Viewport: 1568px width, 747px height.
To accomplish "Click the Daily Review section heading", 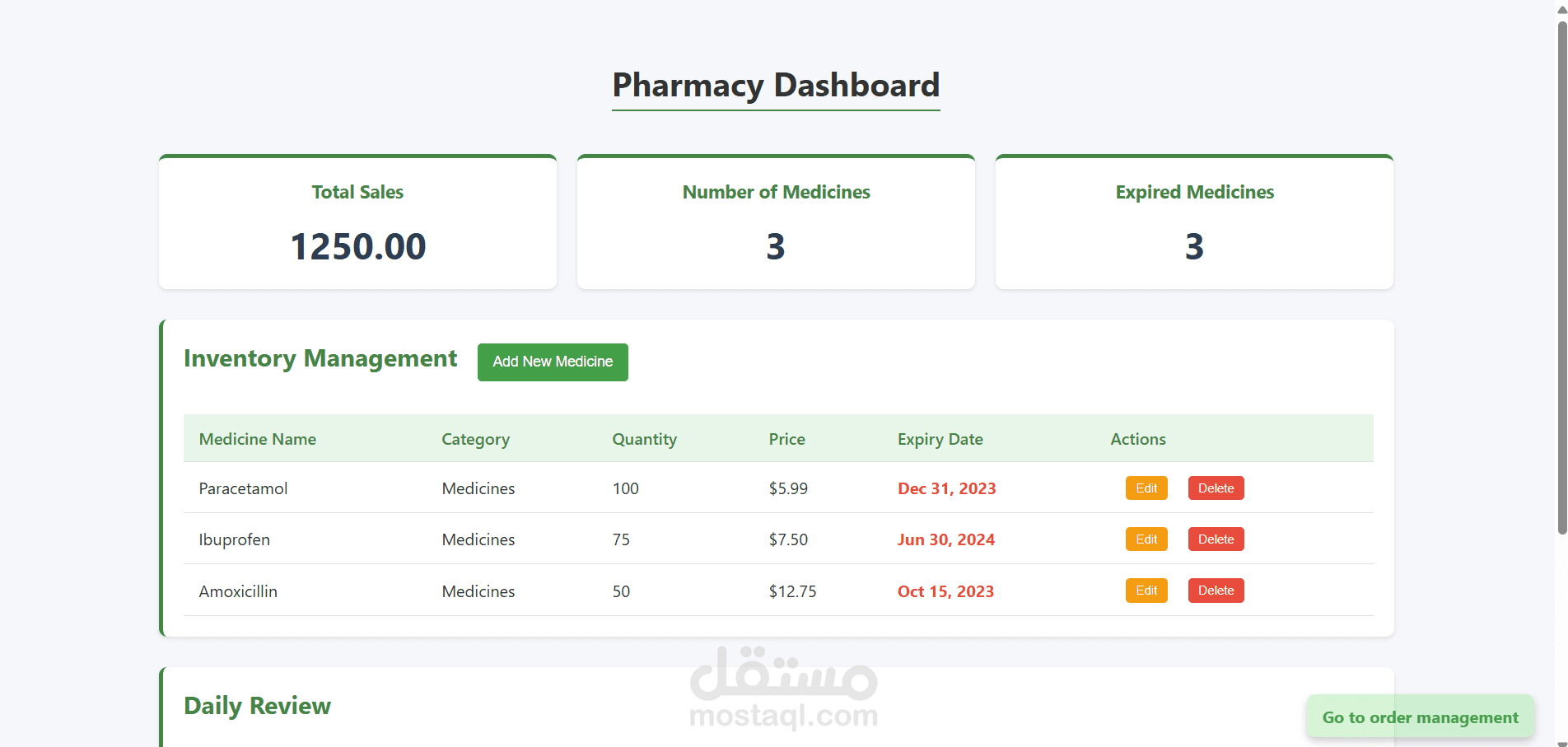I will click(x=257, y=706).
